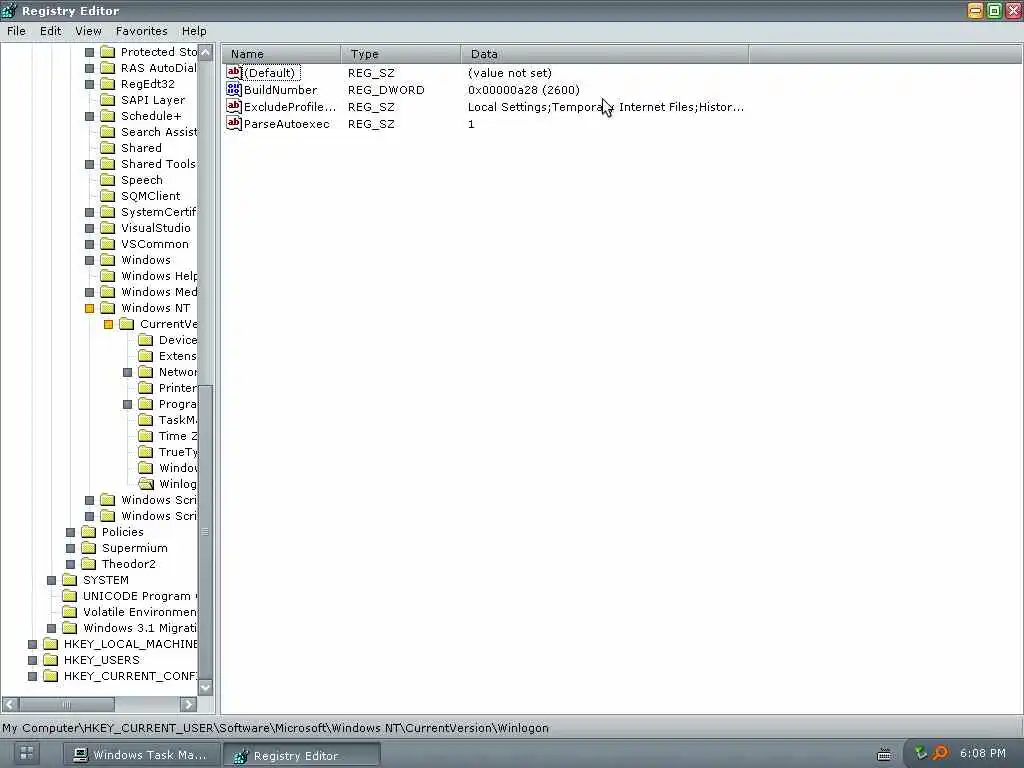Screen dimensions: 1024x768
Task: Expand the SystemCertificates key
Action: pos(89,212)
